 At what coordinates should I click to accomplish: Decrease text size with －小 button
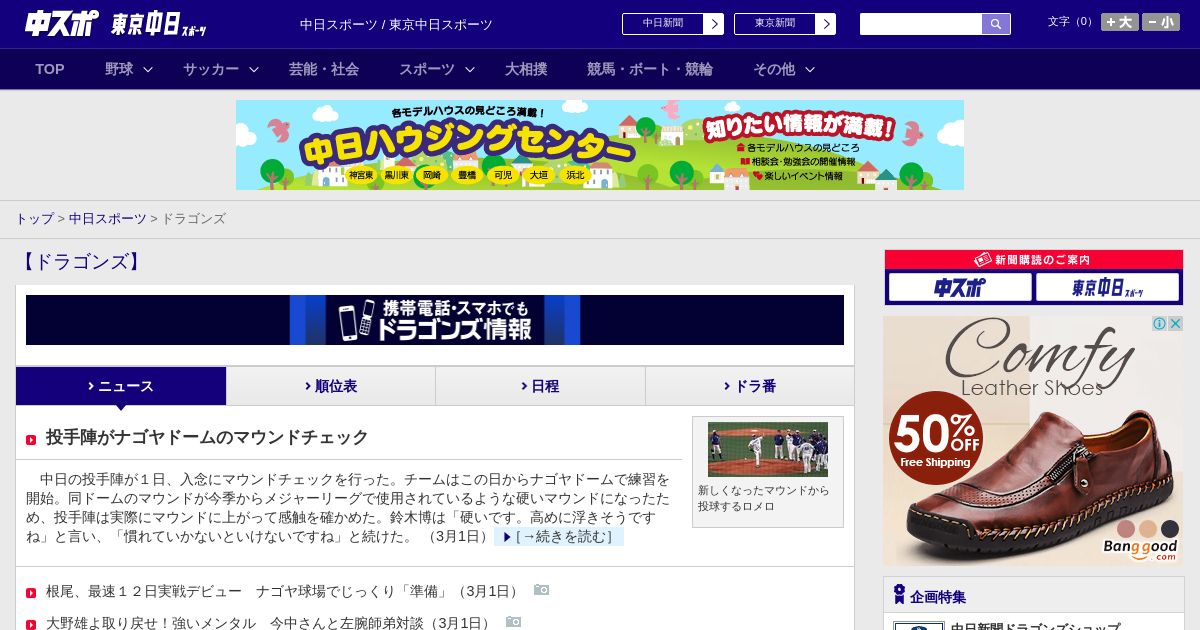[x=1161, y=22]
